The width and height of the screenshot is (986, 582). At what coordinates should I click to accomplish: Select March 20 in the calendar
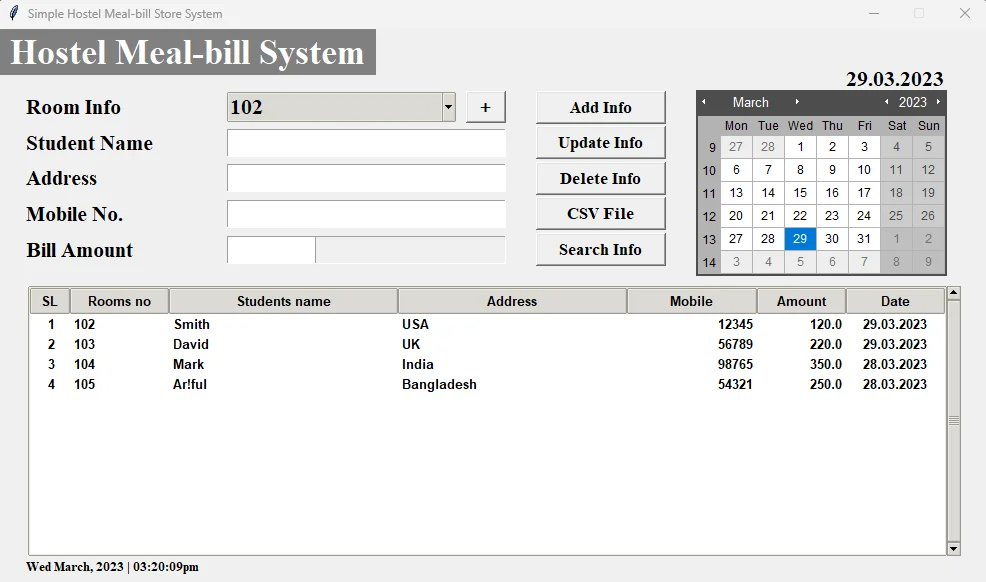[x=736, y=216]
